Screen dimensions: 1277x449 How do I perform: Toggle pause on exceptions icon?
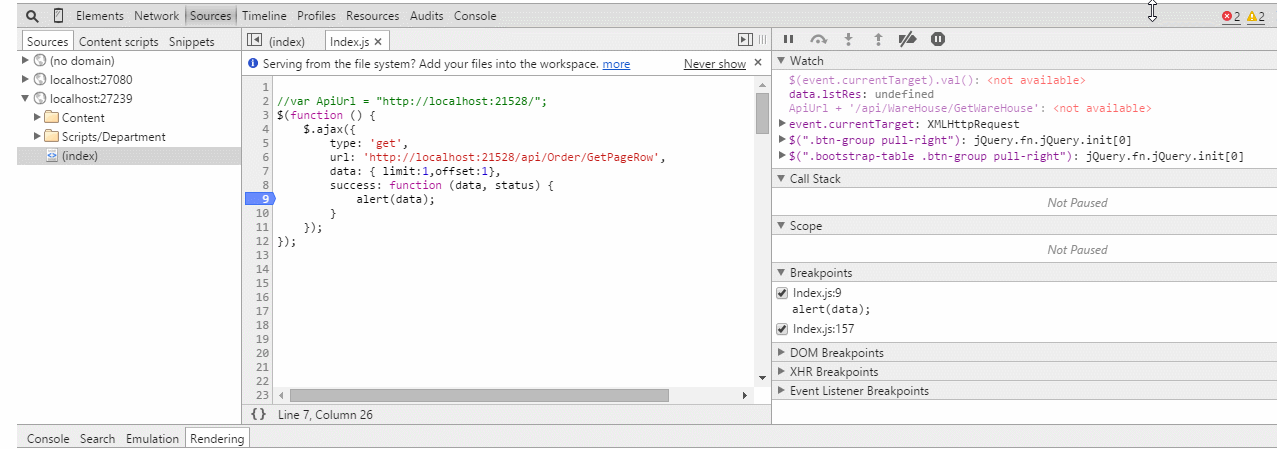click(938, 39)
